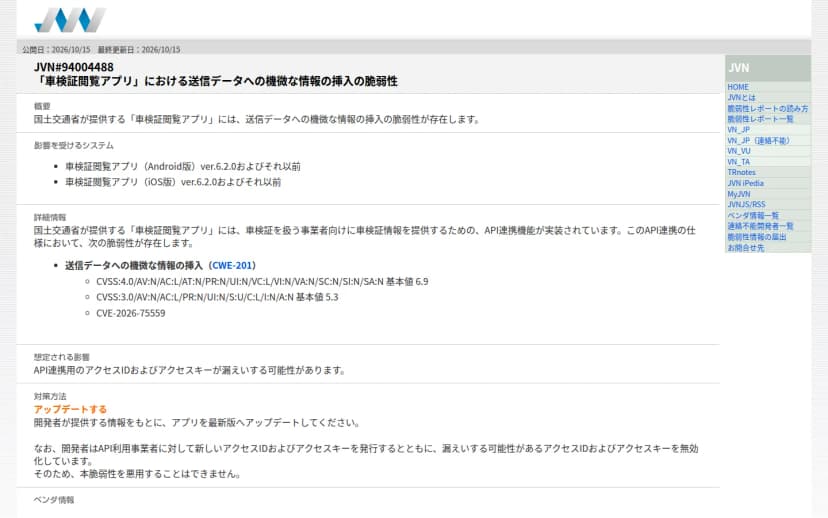Go to VN_TA in the sidebar
The width and height of the screenshot is (828, 518).
pyautogui.click(x=738, y=162)
